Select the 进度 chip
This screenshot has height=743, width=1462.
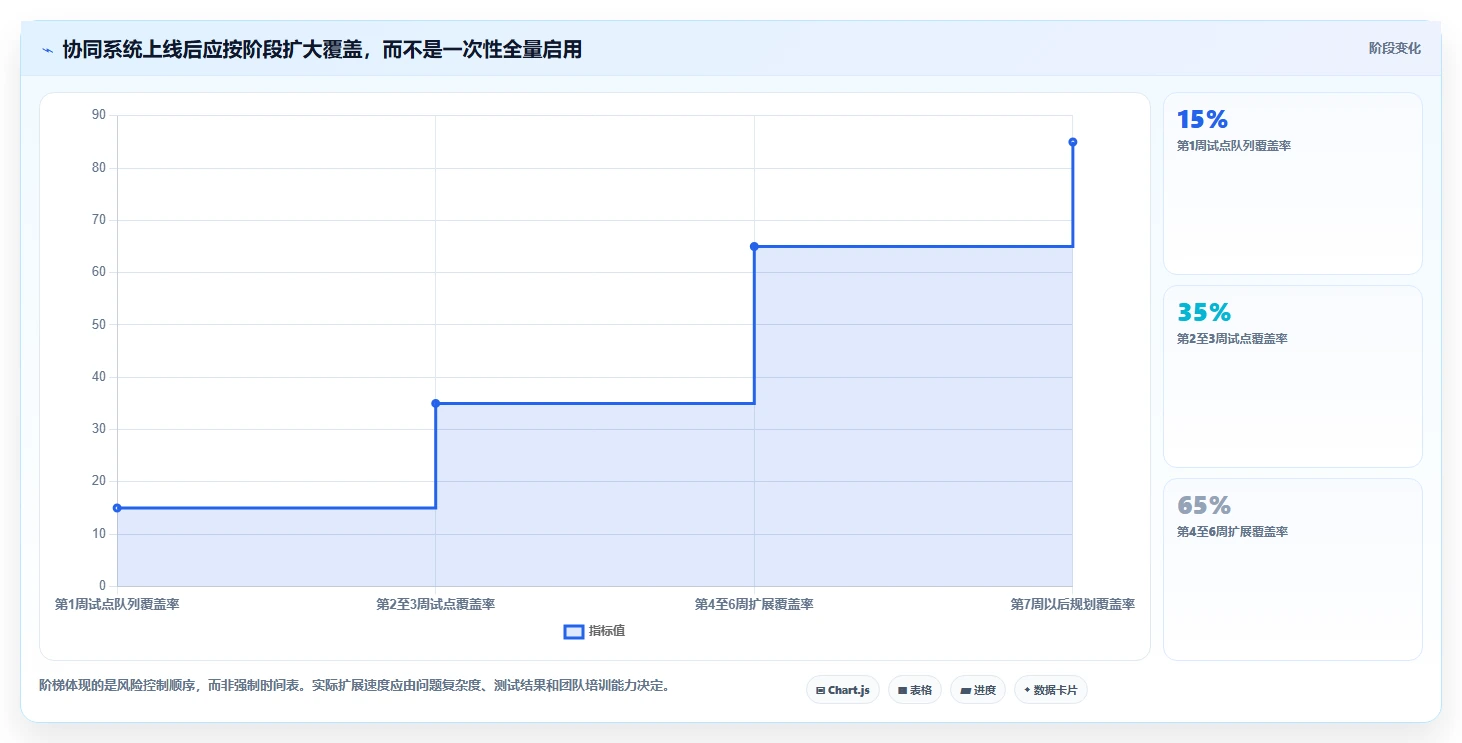[x=978, y=690]
